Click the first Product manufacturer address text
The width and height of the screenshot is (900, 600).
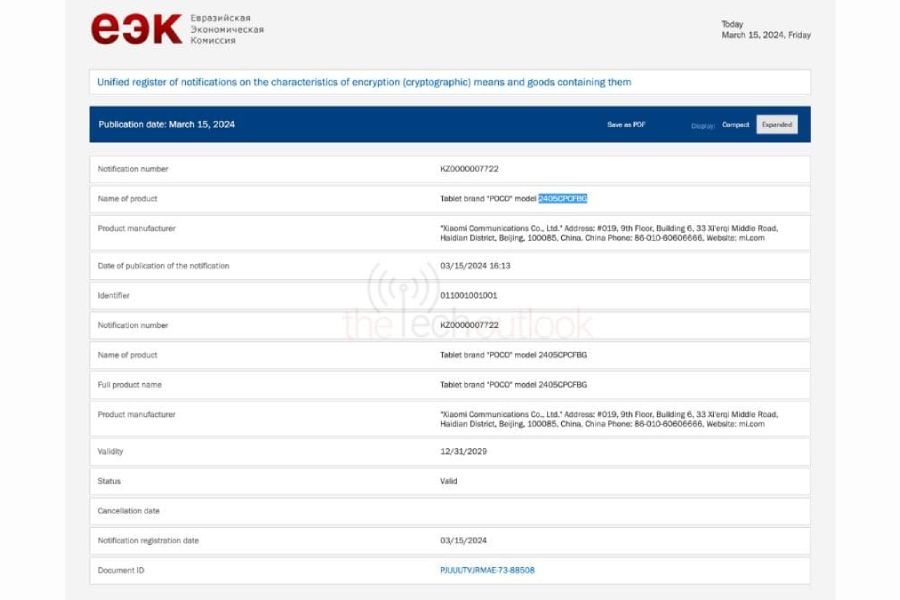coord(608,233)
